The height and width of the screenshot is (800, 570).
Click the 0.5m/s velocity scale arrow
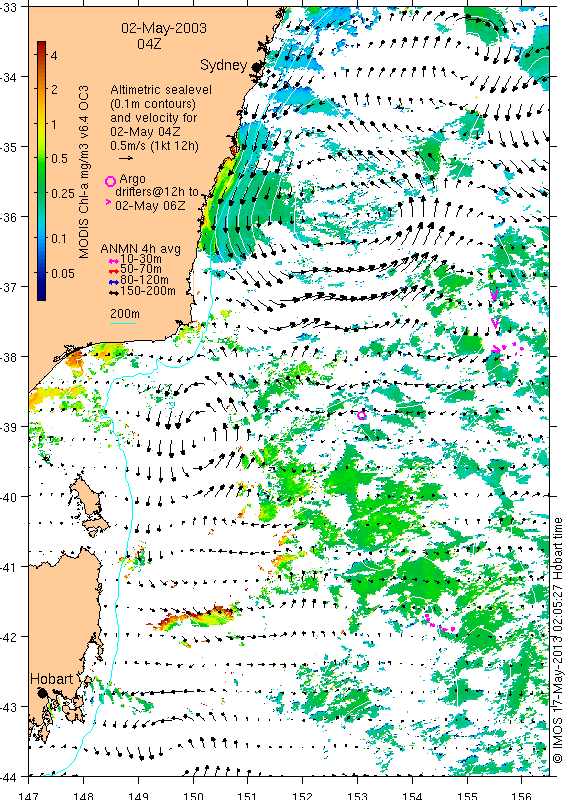tap(126, 158)
